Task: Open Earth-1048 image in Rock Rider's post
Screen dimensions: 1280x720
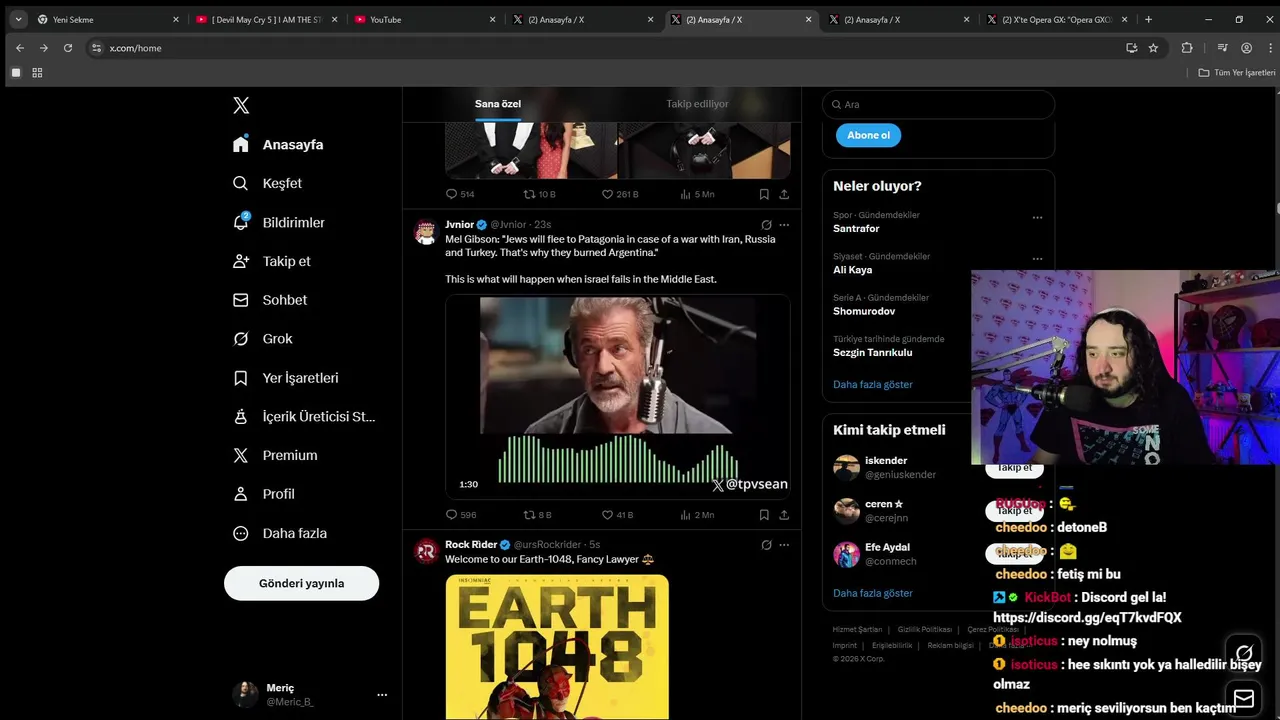Action: pos(557,647)
